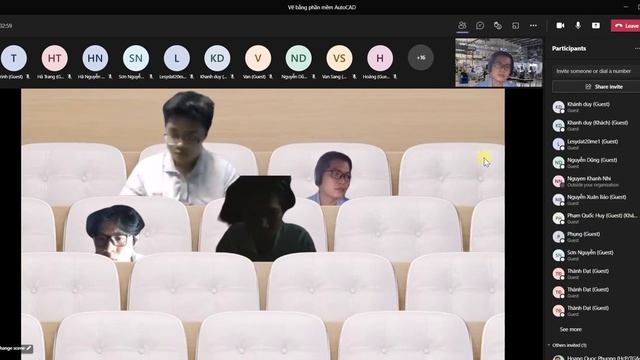This screenshot has height=360, width=640.
Task: Select Phạm Quốc Huy (Guest) in list
Action: point(595,218)
